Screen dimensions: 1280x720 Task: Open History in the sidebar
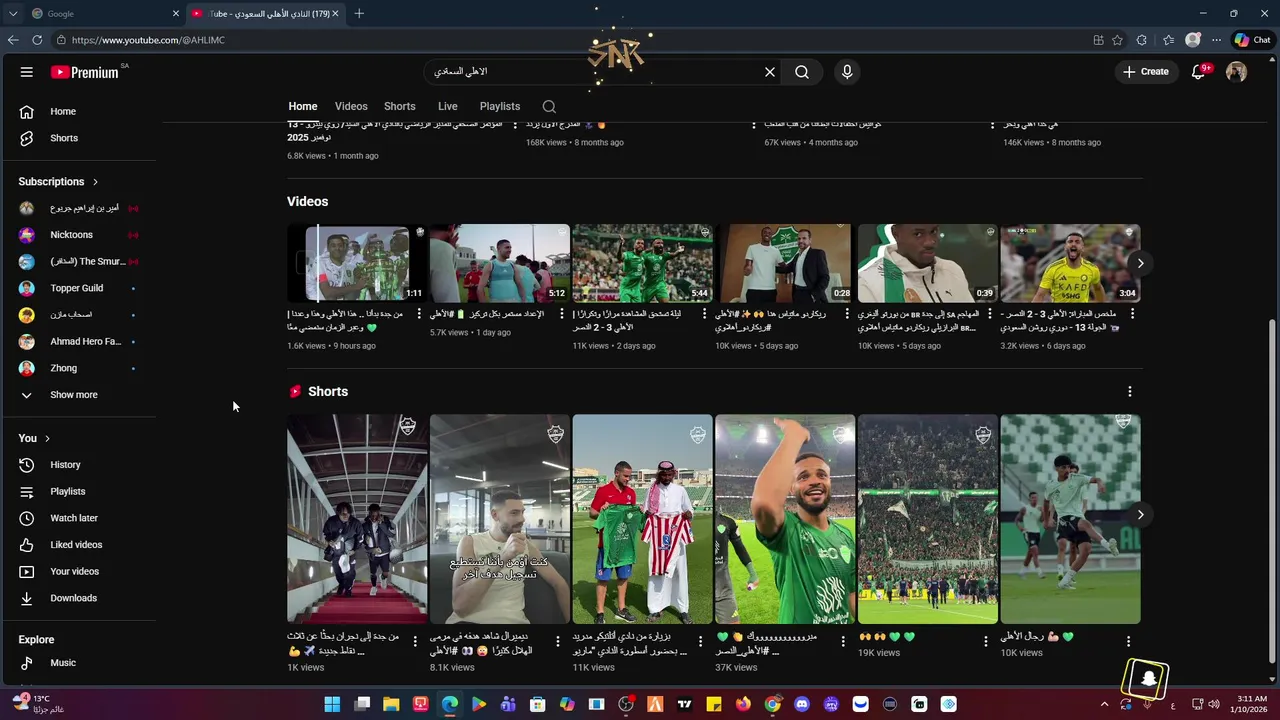65,465
